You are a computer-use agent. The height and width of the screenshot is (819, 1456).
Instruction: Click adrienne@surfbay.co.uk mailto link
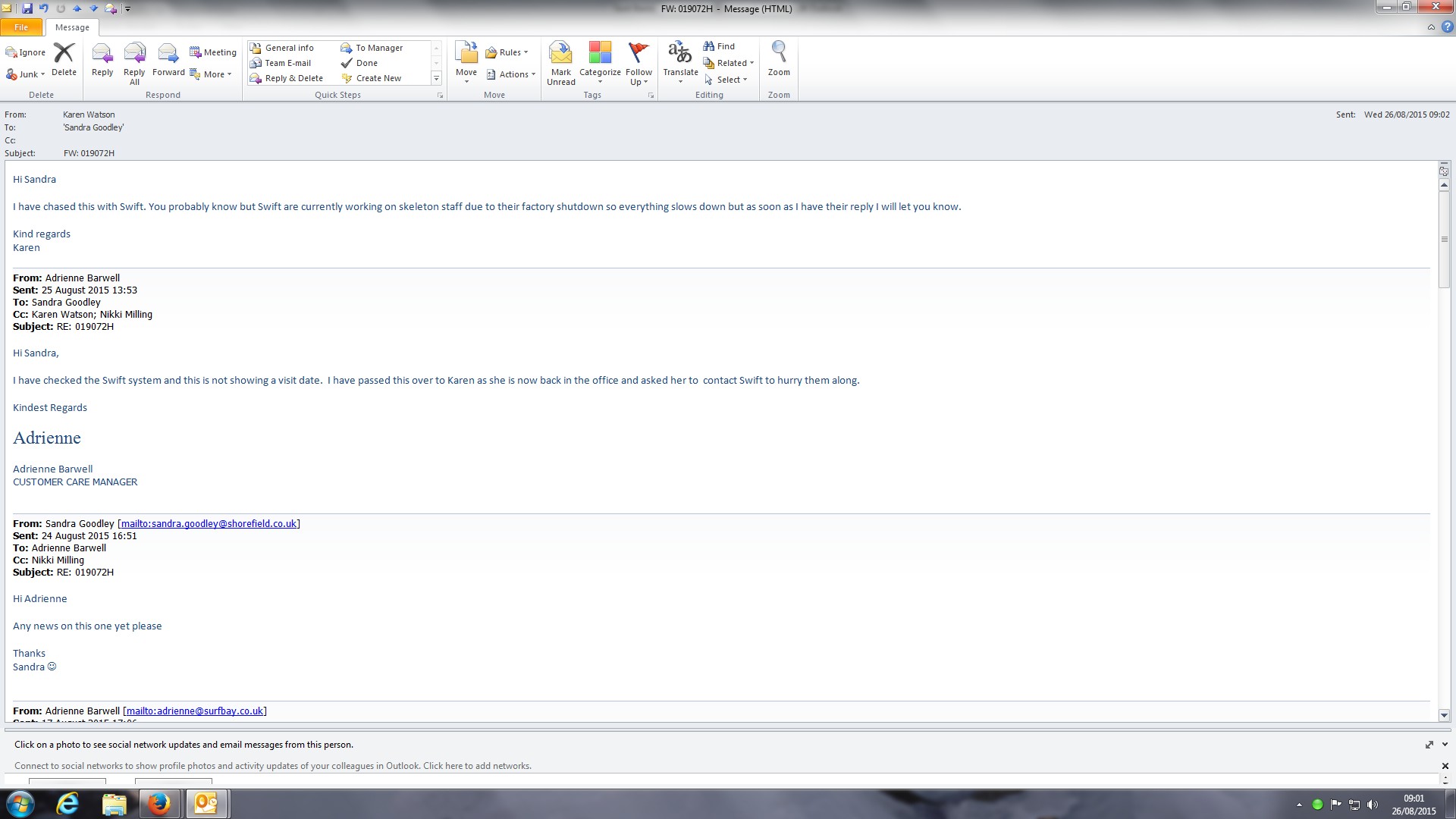click(x=195, y=711)
